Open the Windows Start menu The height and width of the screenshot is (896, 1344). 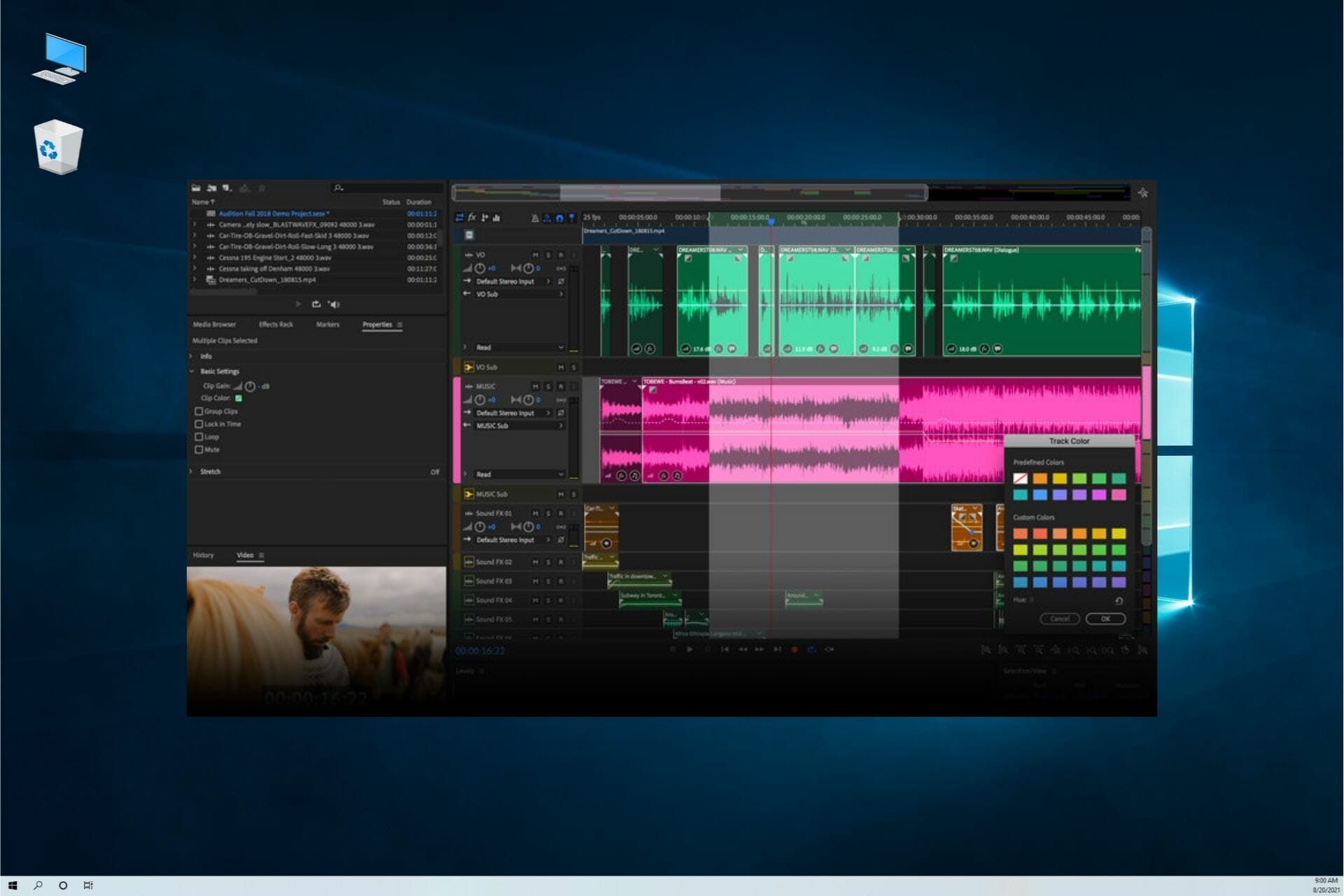(13, 885)
